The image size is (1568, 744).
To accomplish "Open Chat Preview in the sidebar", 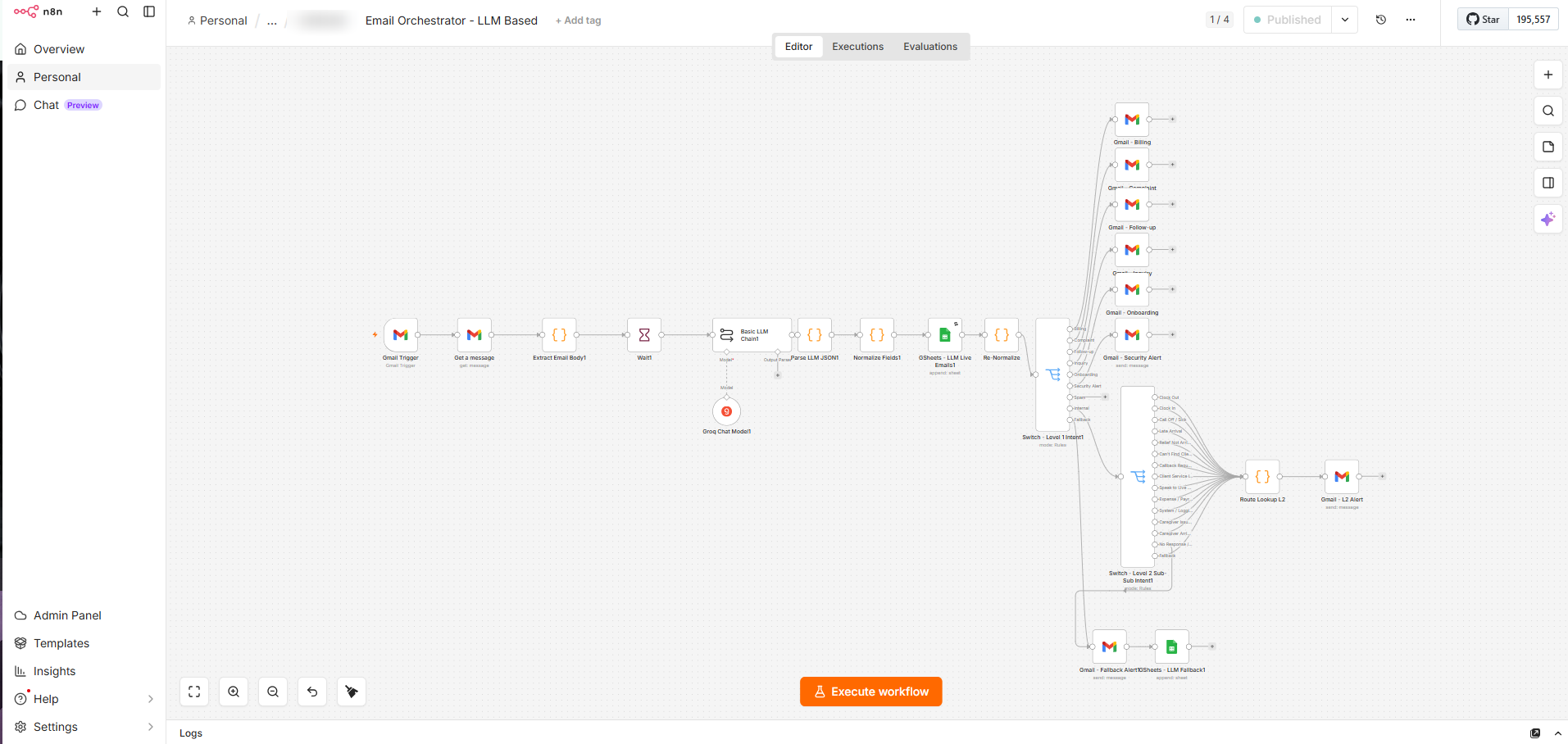I will point(84,105).
